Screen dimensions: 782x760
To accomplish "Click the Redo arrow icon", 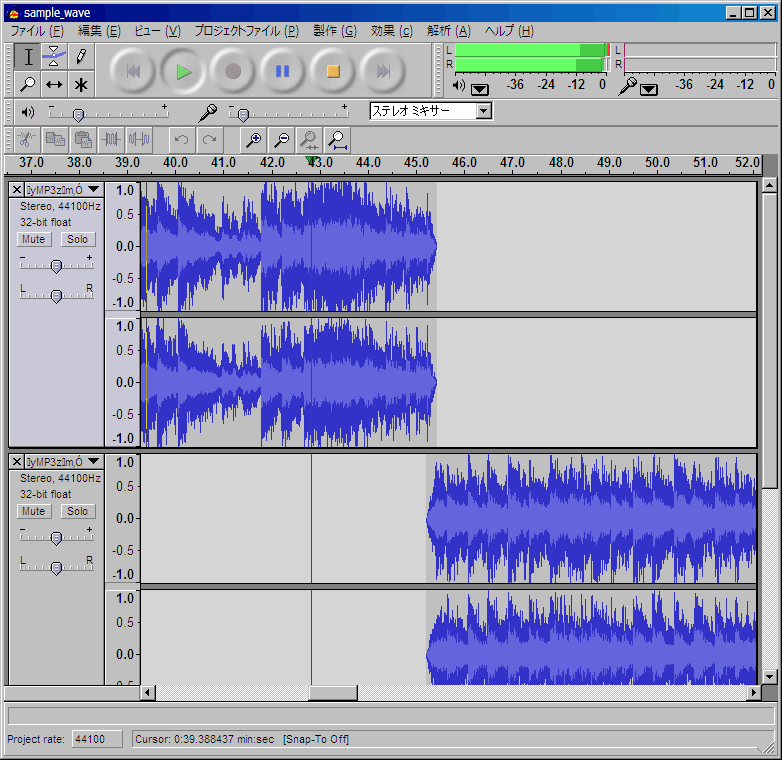I will (209, 140).
